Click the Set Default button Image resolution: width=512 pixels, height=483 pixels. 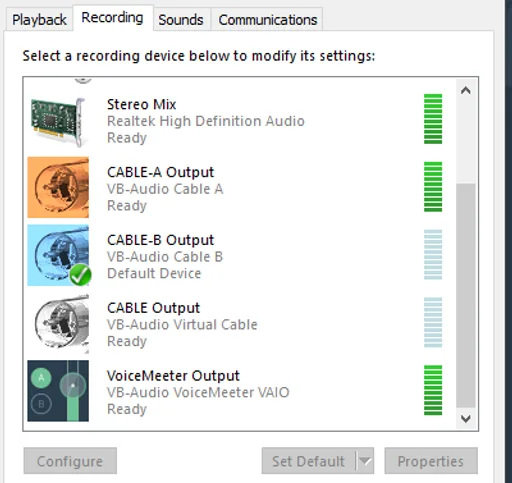pyautogui.click(x=309, y=461)
